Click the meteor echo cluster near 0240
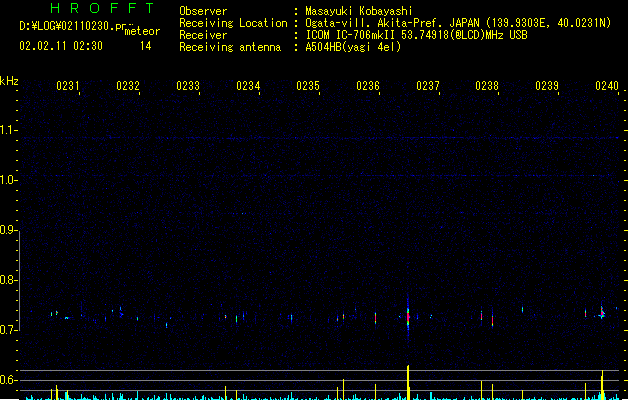This screenshot has width=629, height=400. tap(602, 313)
